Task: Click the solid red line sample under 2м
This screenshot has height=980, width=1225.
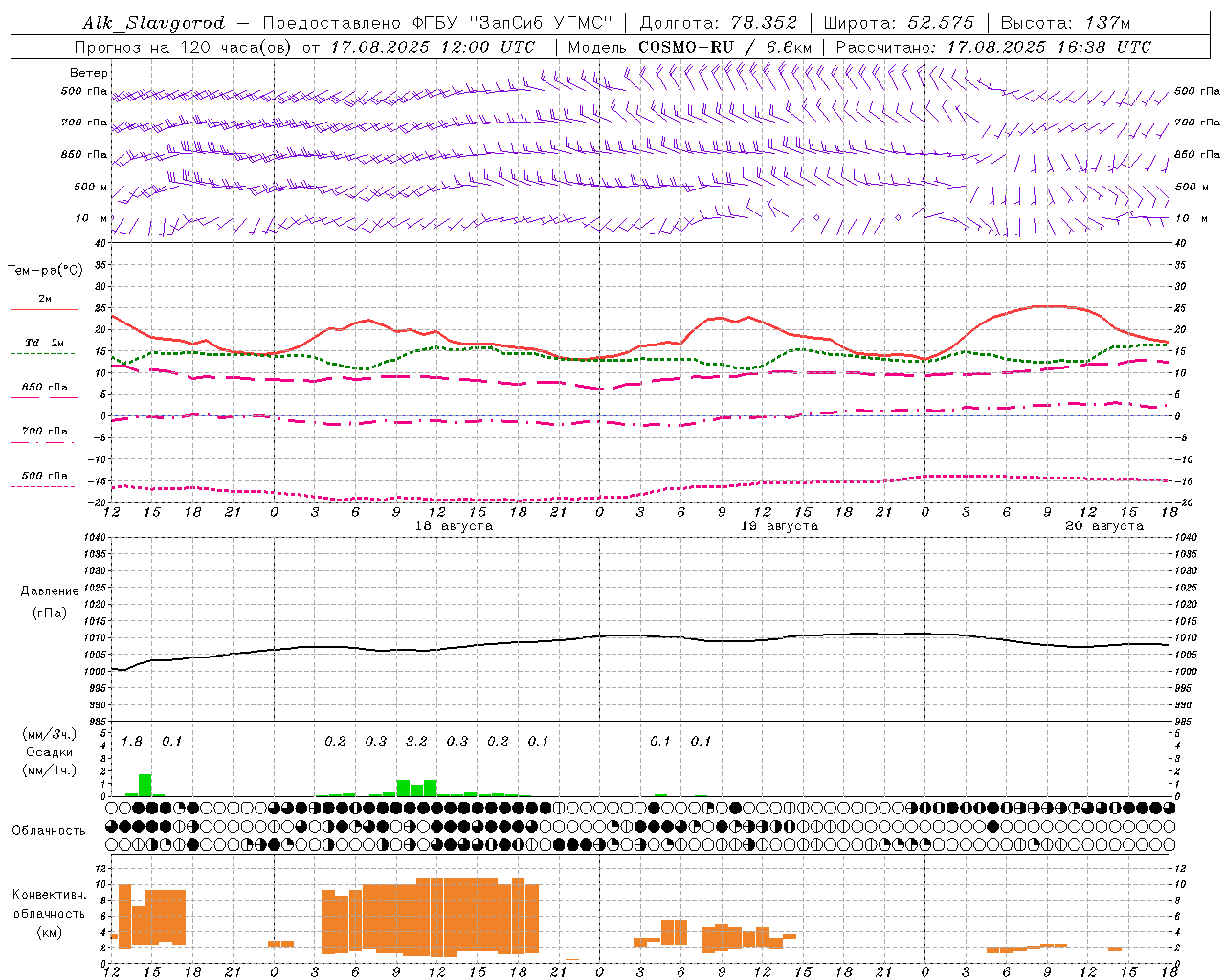Action: pos(44,310)
